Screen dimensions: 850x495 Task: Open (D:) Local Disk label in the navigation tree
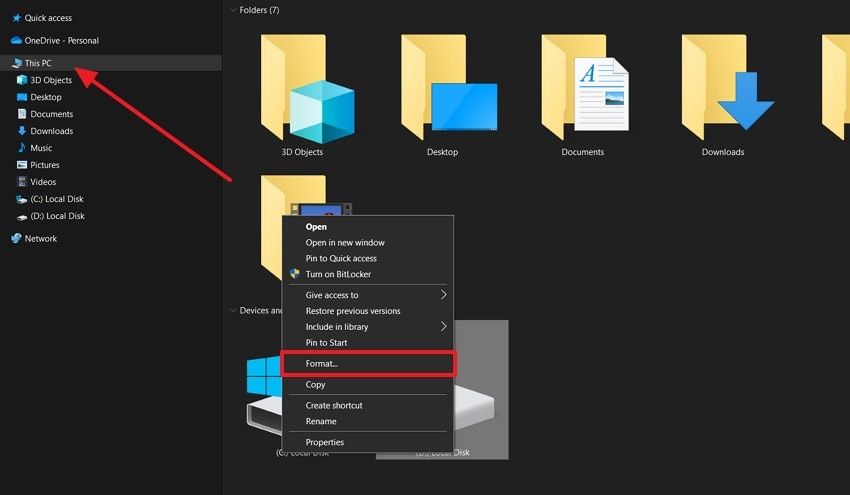(57, 216)
